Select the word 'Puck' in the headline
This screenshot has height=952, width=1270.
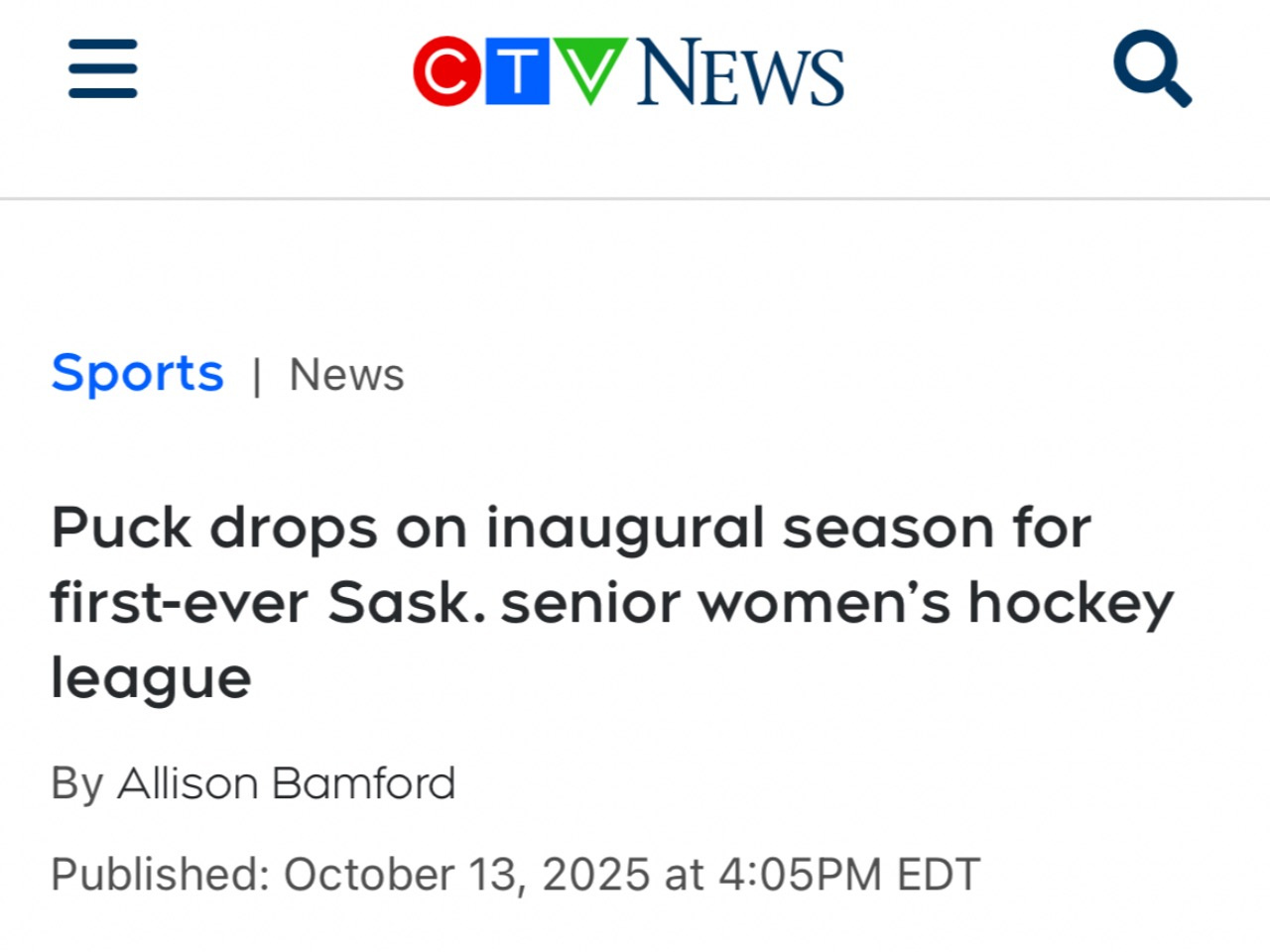pyautogui.click(x=120, y=527)
